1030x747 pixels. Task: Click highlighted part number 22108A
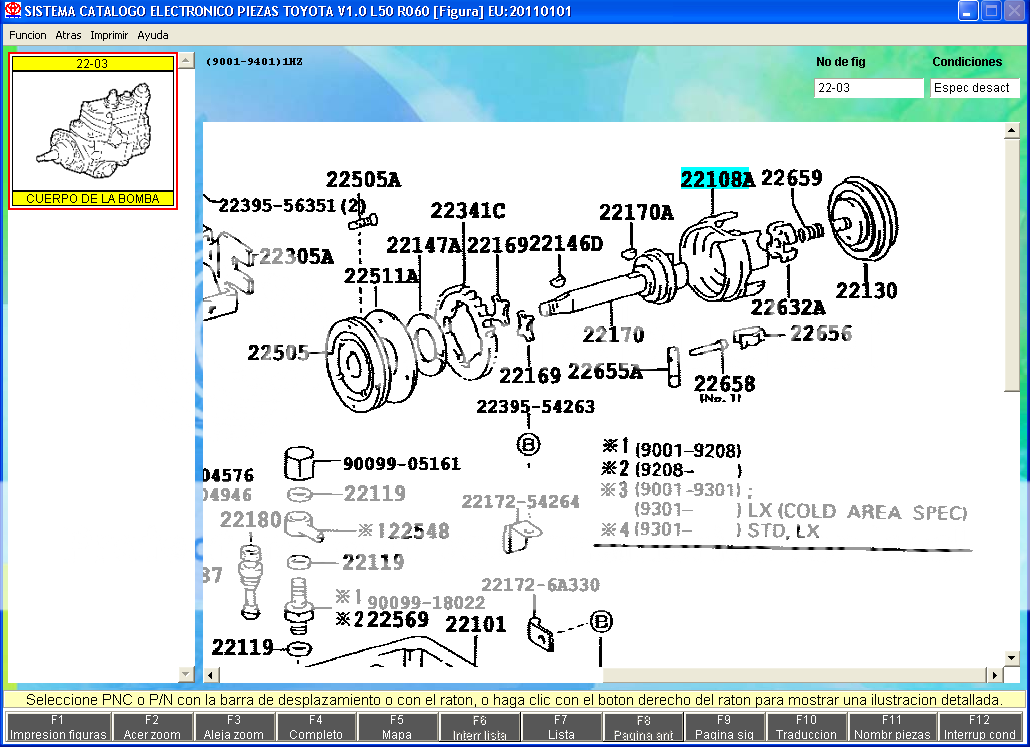click(715, 180)
